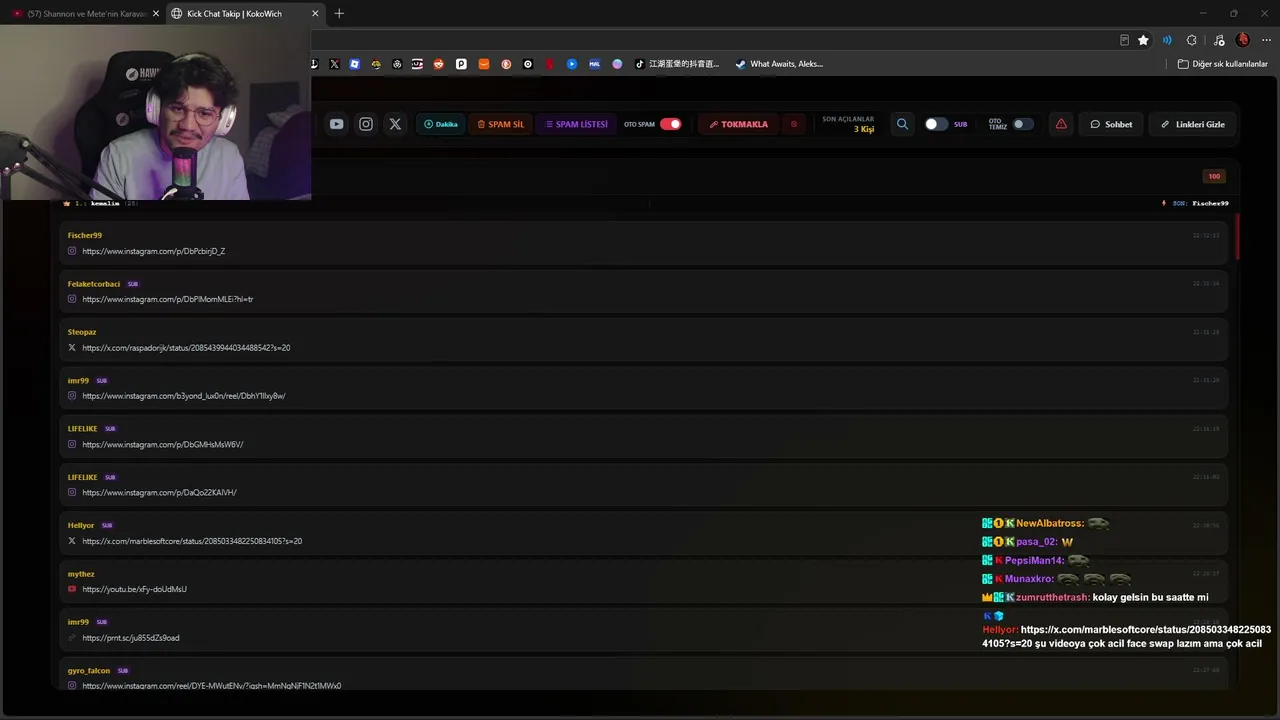
Task: Click the Instagram icon in Felaketcorbaci's row
Action: point(72,299)
